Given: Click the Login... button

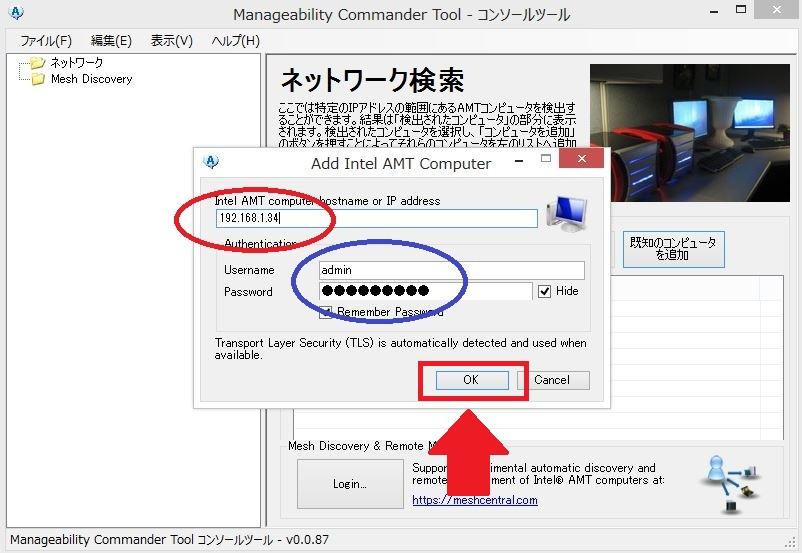Looking at the screenshot, I should (350, 483).
